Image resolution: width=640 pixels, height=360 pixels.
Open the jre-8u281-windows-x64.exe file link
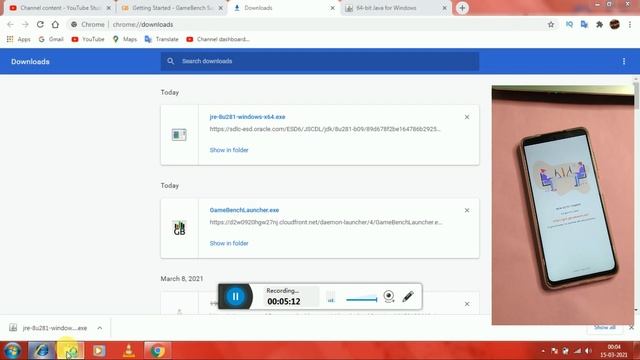[x=247, y=117]
